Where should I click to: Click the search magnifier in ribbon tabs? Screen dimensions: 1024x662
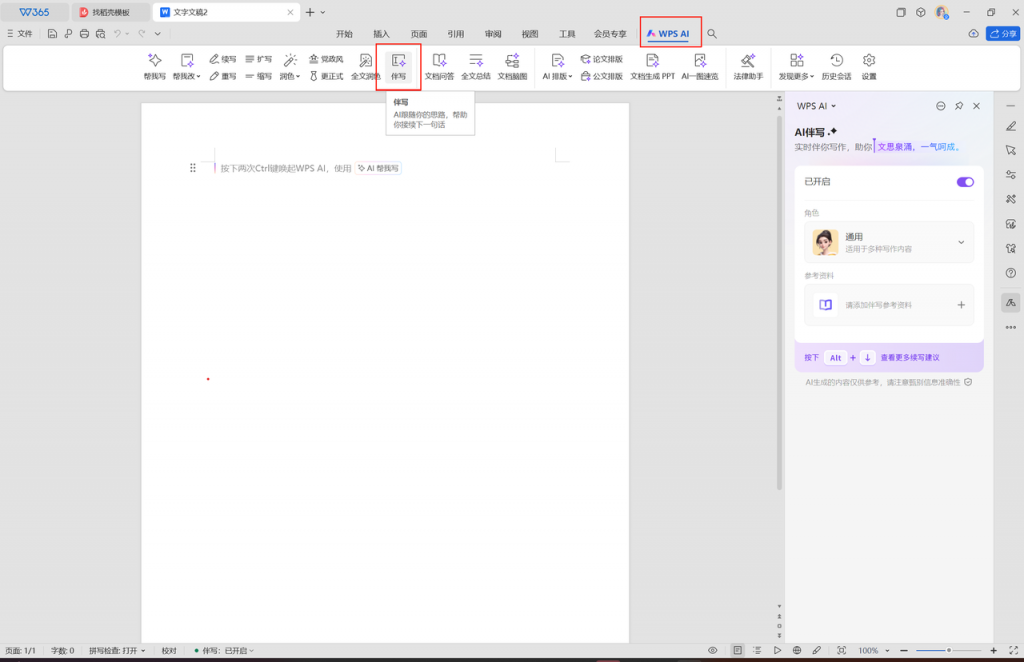tap(712, 33)
